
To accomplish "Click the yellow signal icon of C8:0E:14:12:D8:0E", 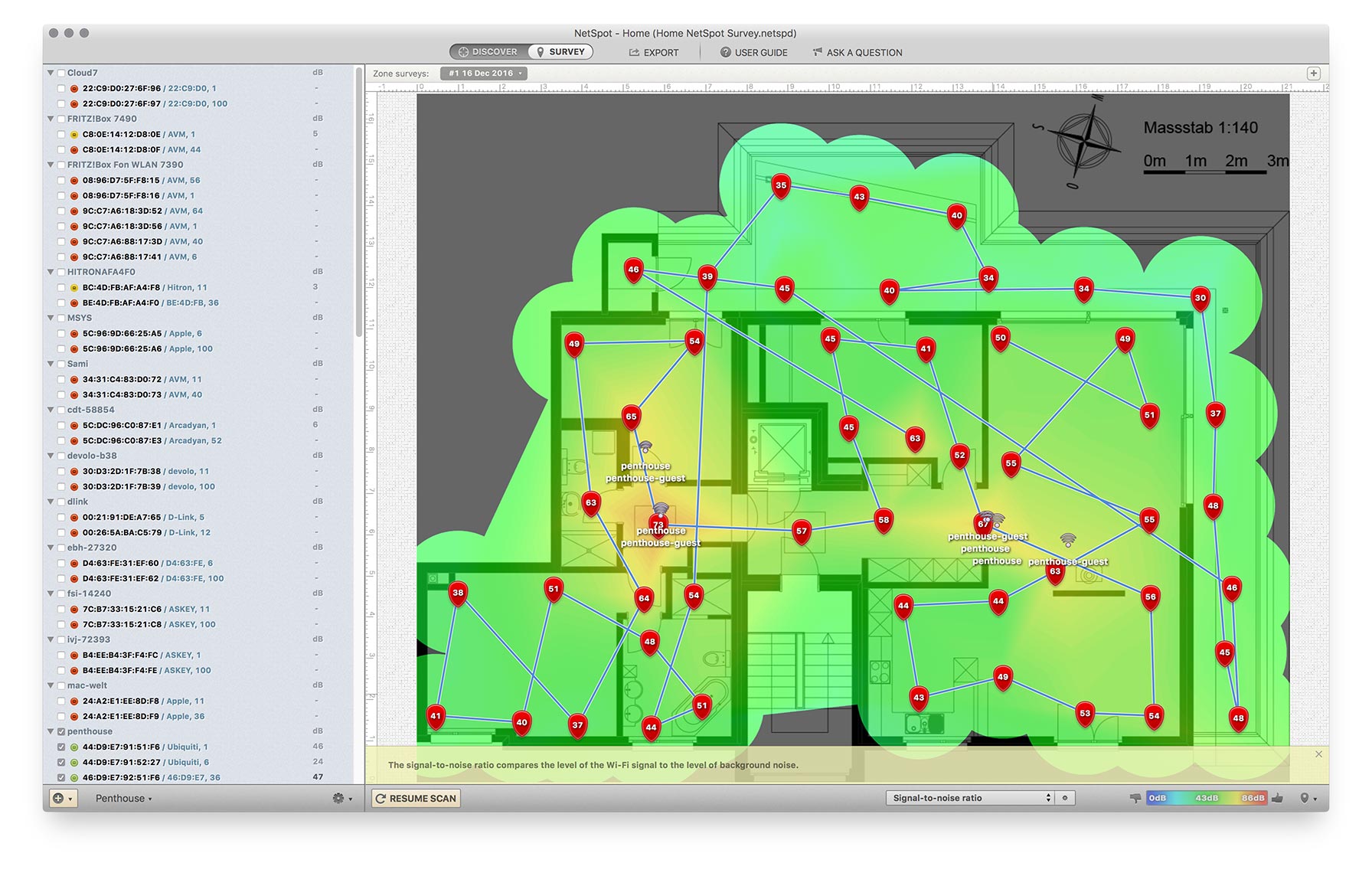I will click(74, 134).
